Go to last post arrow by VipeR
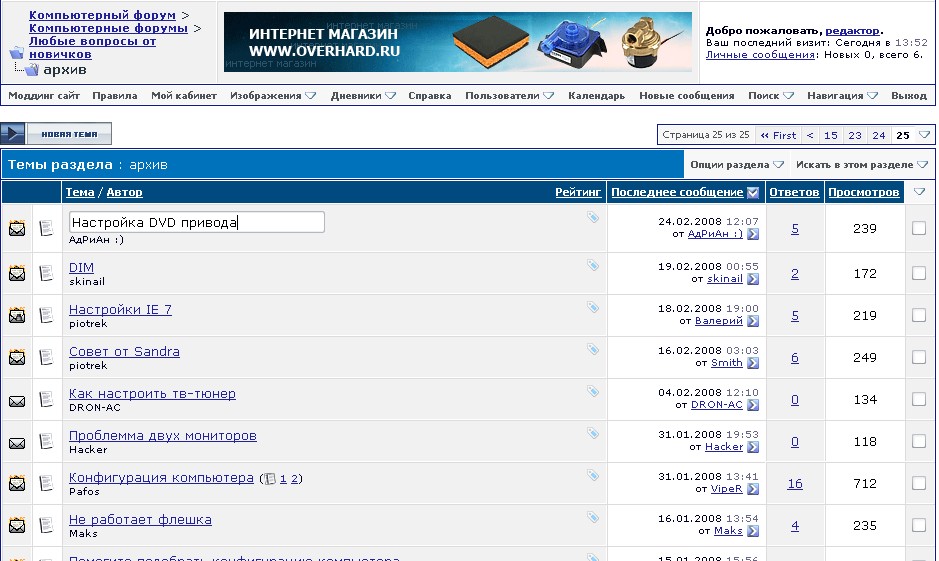The image size is (939, 561). coord(753,489)
